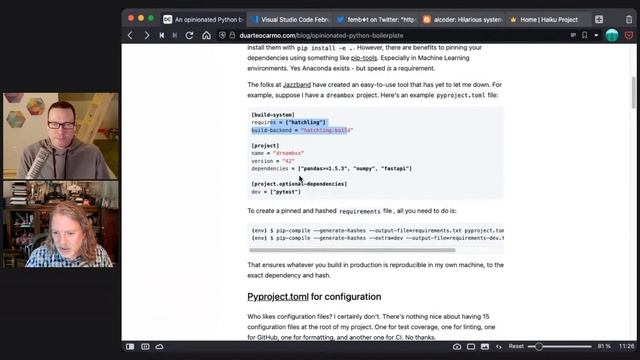Open the Pocket extension icon
The image size is (640, 360).
[x=629, y=36]
